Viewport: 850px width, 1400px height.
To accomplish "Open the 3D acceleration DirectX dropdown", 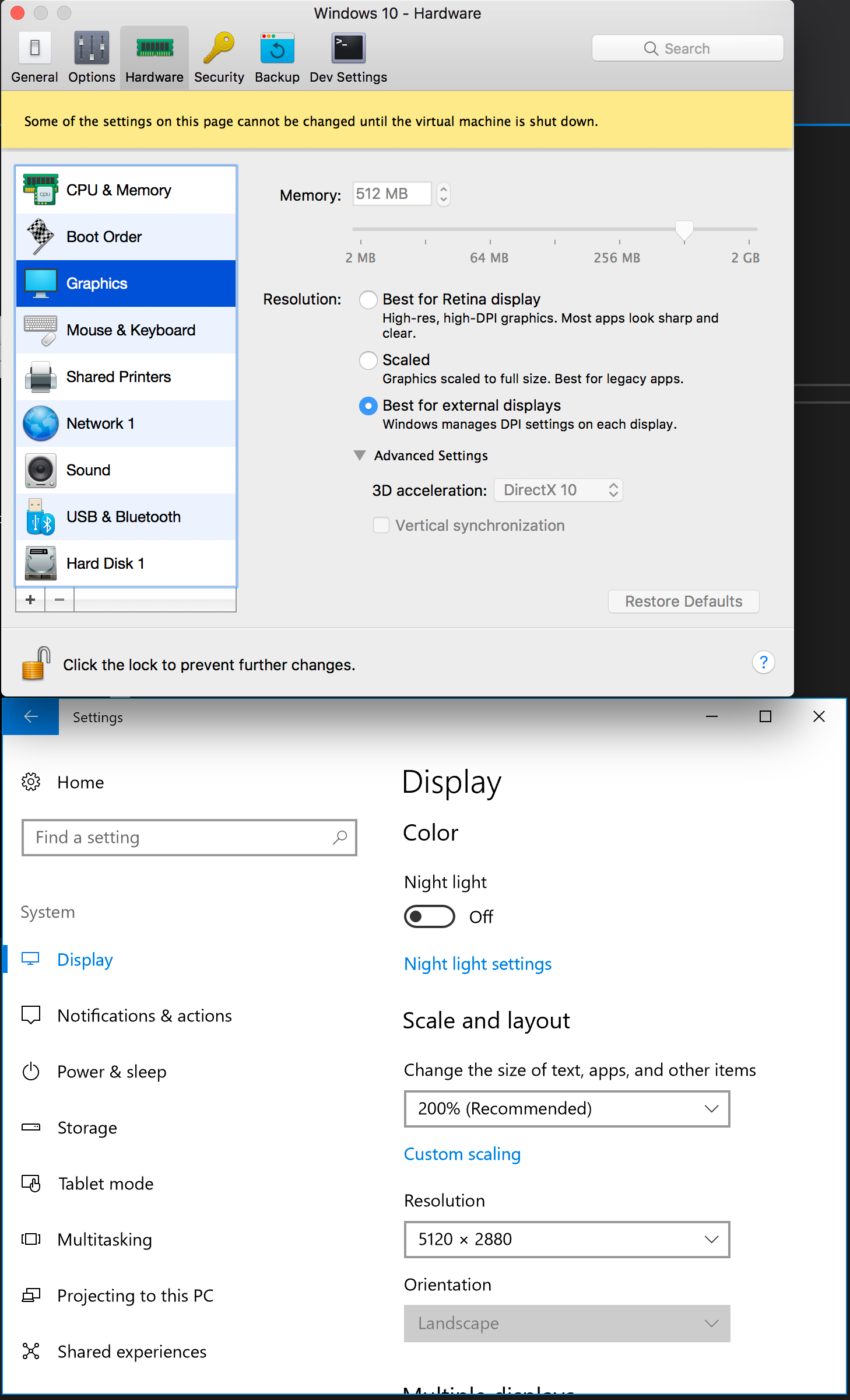I will click(x=559, y=490).
